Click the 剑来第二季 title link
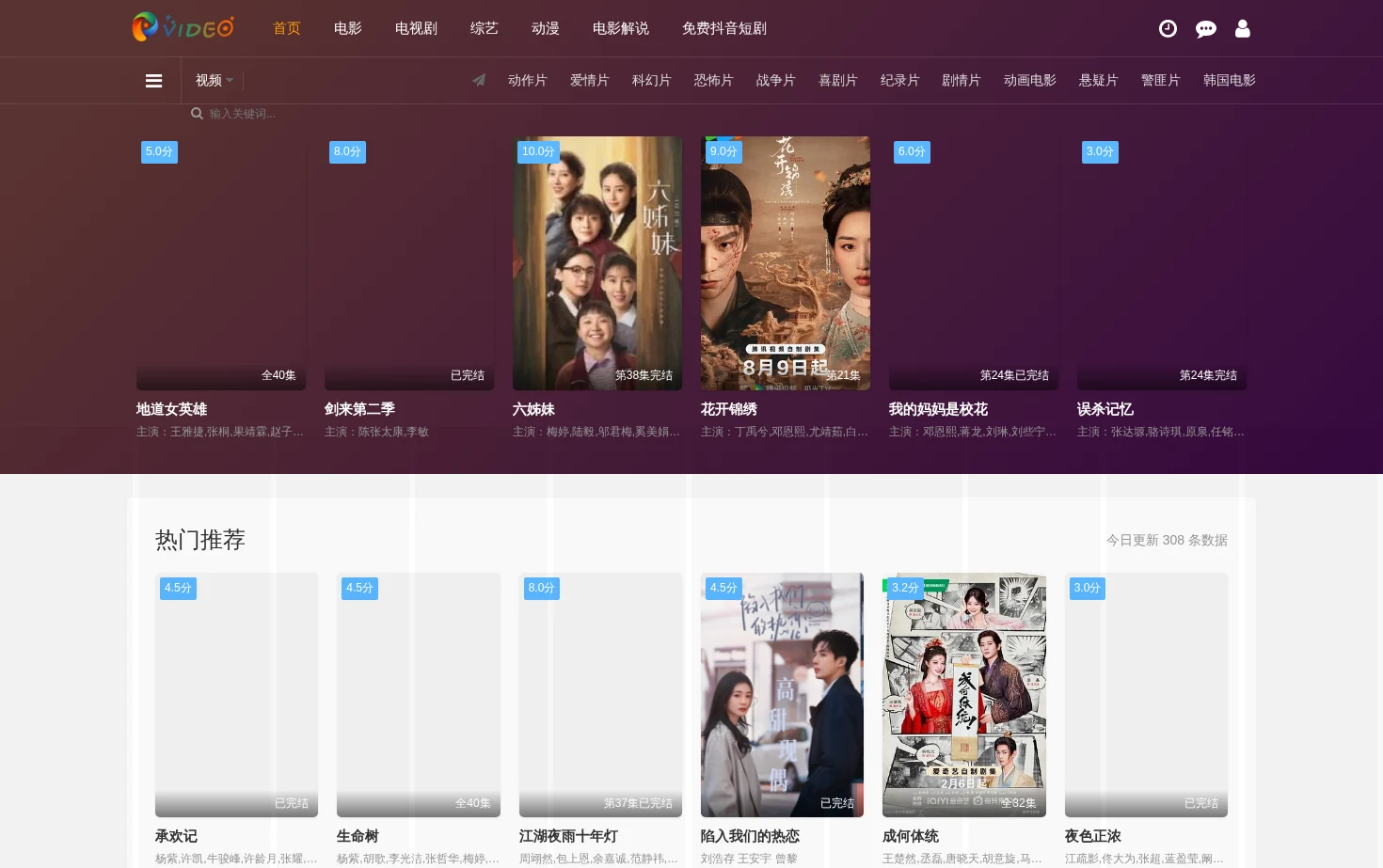 (359, 409)
